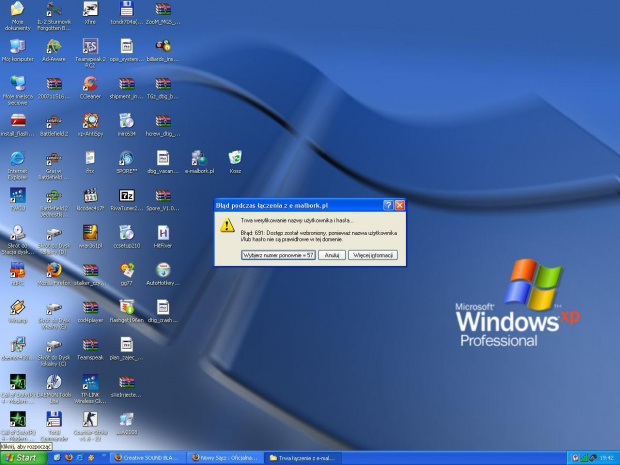620x465 pixels.
Task: Select the Ad-Aware shortcut
Action: (x=54, y=51)
